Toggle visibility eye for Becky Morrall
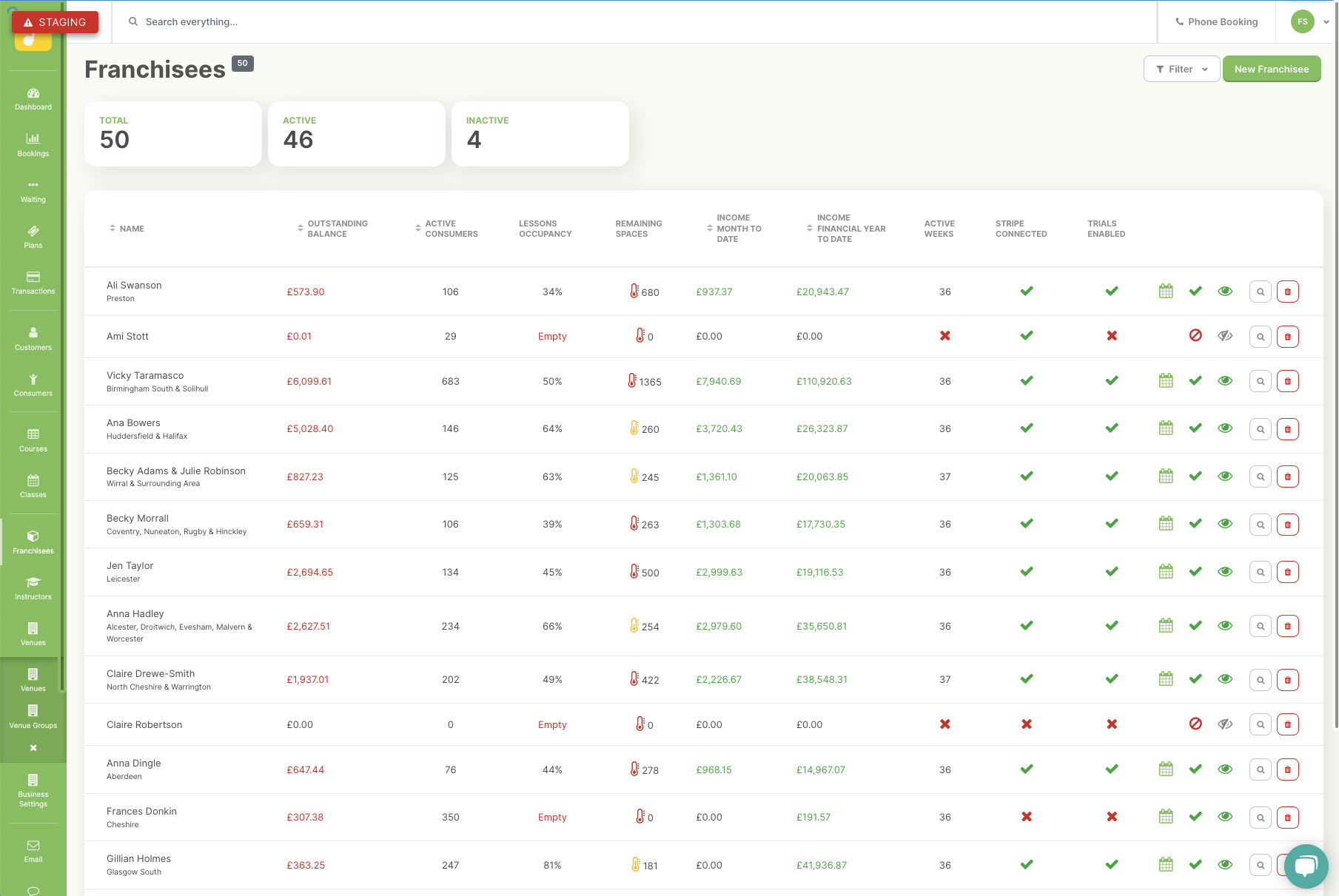 (x=1225, y=524)
